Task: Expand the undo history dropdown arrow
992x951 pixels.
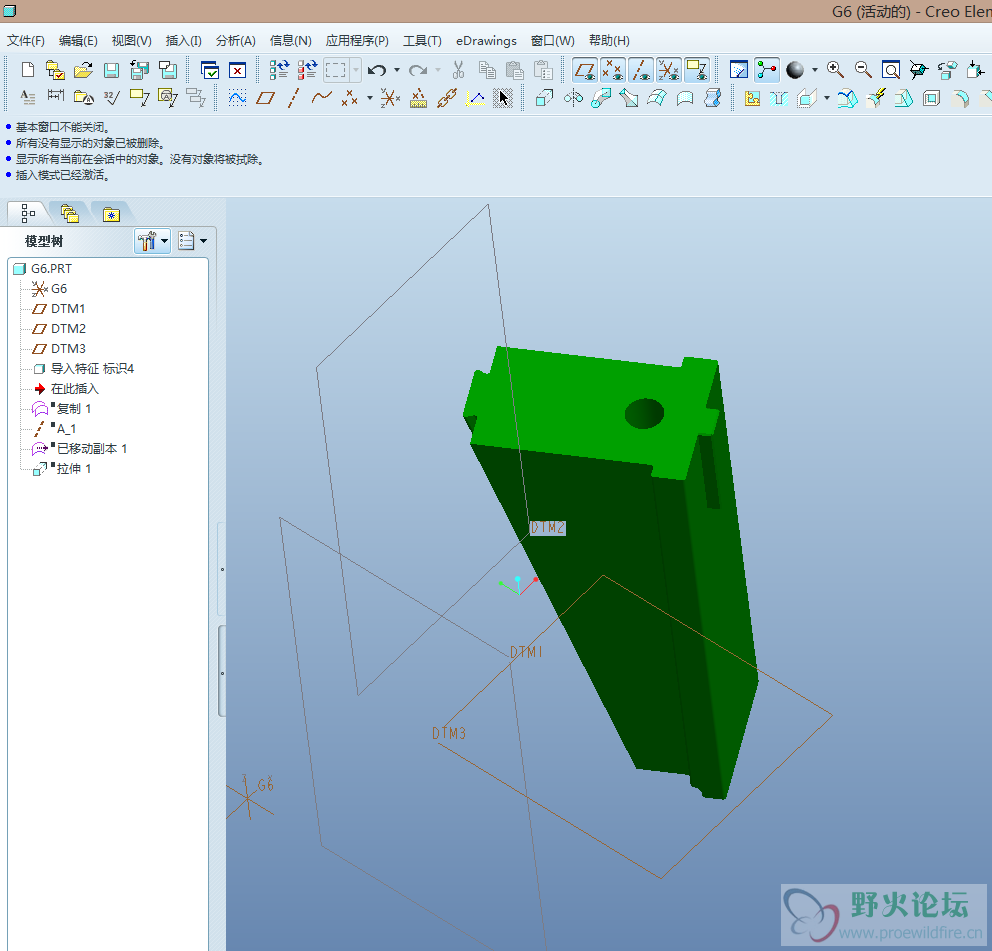Action: 397,70
